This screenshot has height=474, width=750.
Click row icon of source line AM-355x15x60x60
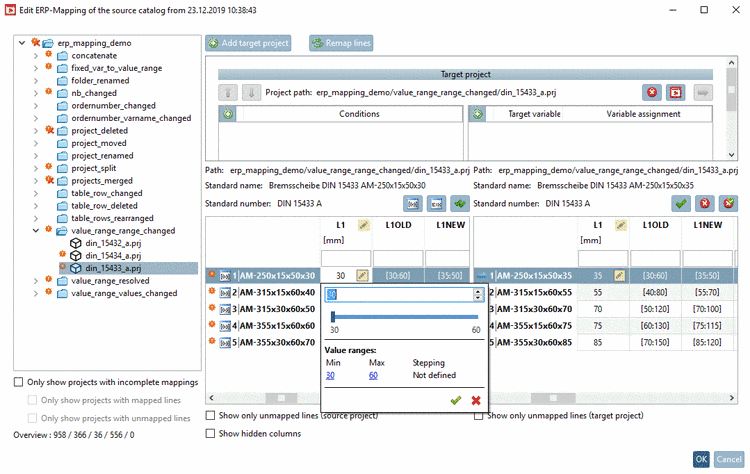tap(225, 326)
